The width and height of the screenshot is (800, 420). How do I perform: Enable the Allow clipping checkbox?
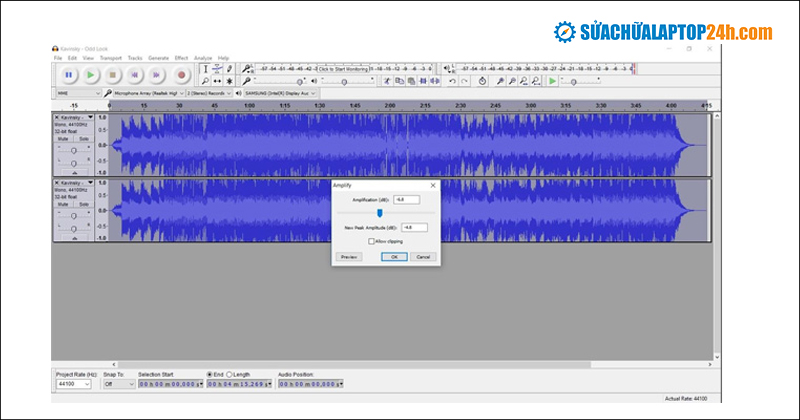click(371, 241)
